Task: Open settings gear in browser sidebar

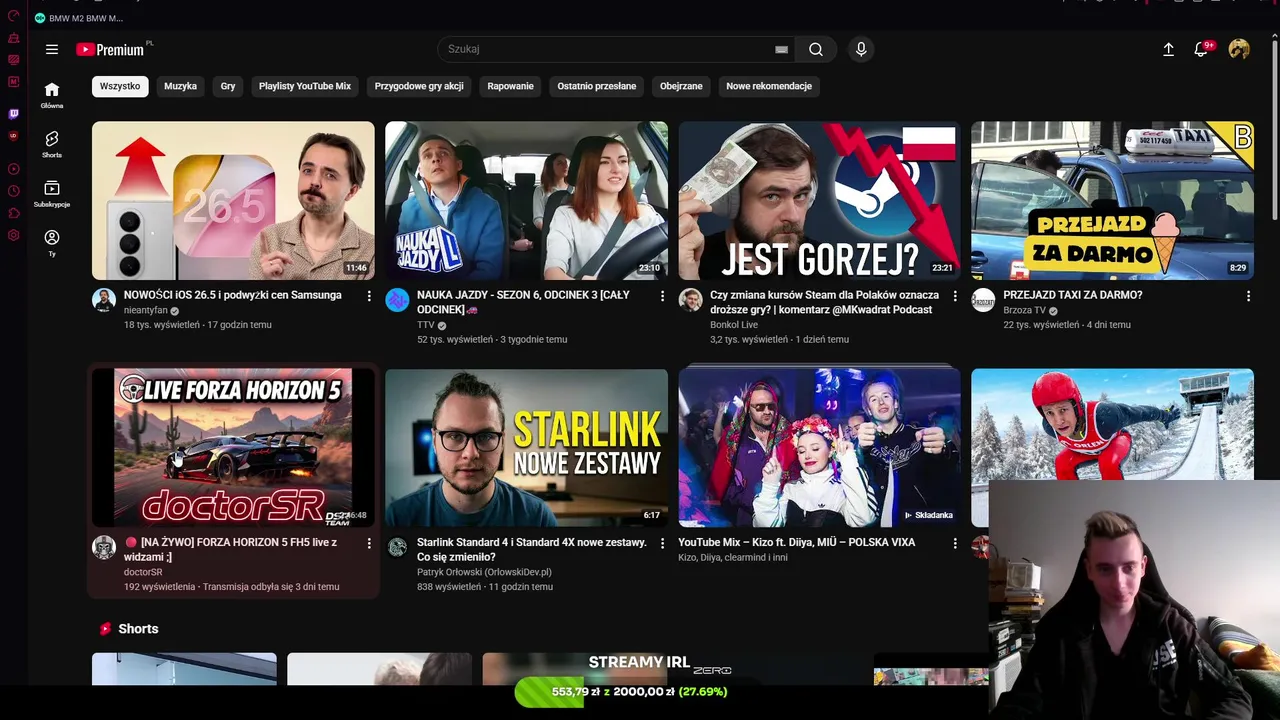Action: (x=14, y=235)
